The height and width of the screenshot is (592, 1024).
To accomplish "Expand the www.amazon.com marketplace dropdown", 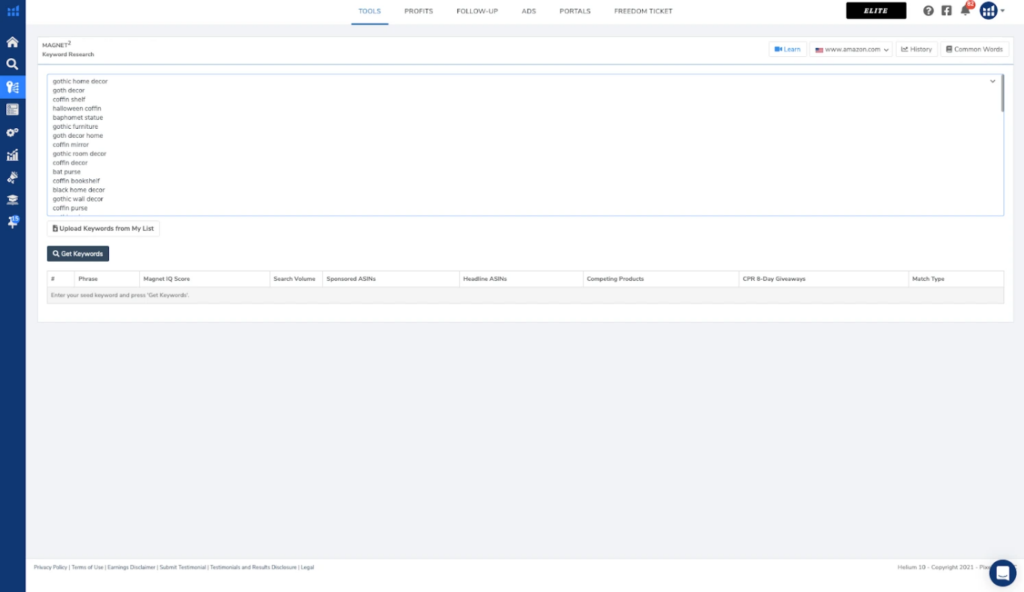I will (x=851, y=49).
